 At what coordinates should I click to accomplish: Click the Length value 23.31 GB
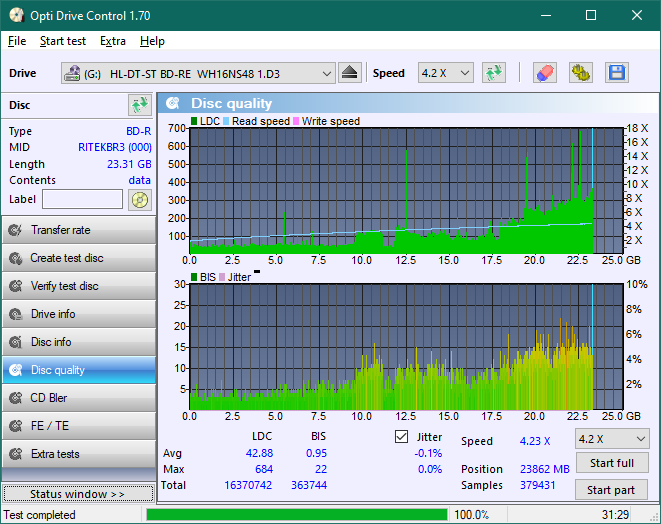click(x=129, y=164)
